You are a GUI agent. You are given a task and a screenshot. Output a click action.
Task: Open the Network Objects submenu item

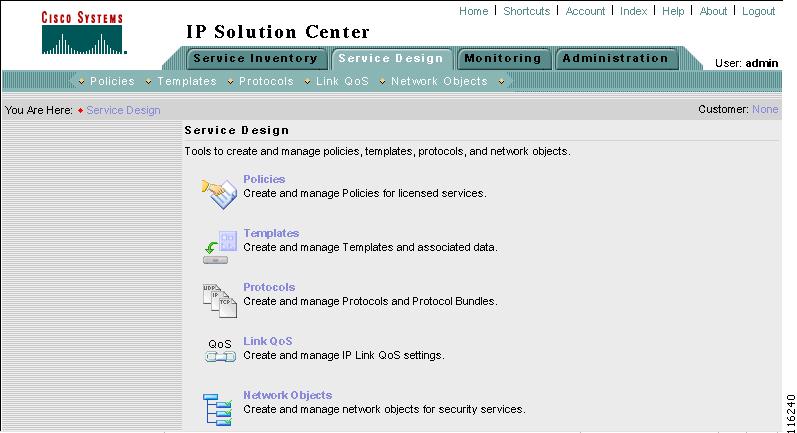click(x=439, y=81)
